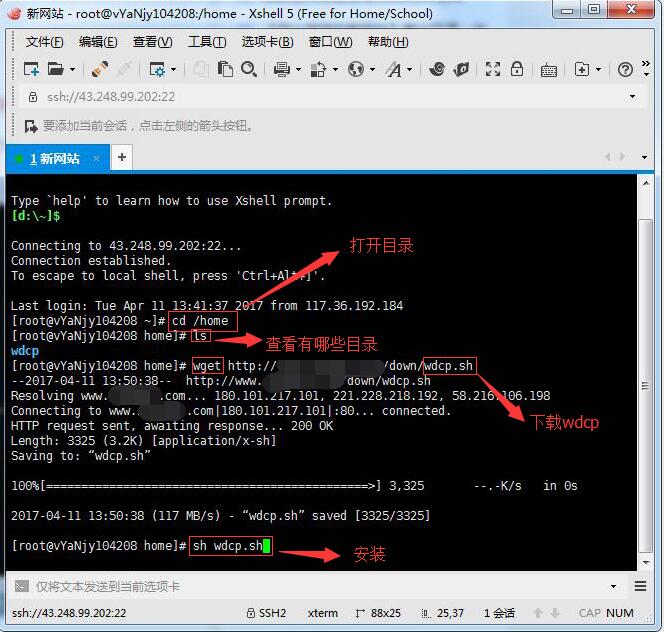
Task: Click the Open session folder icon
Action: pyautogui.click(x=55, y=69)
